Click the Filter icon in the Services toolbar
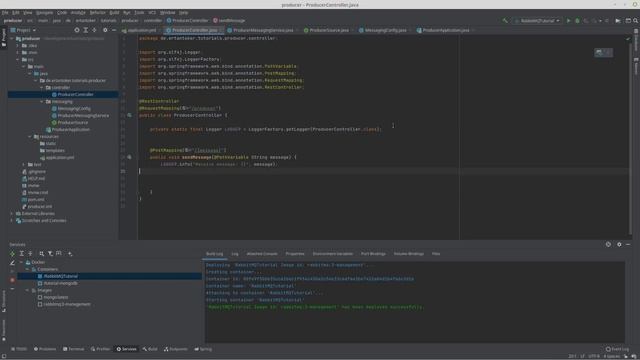 [x=50, y=254]
